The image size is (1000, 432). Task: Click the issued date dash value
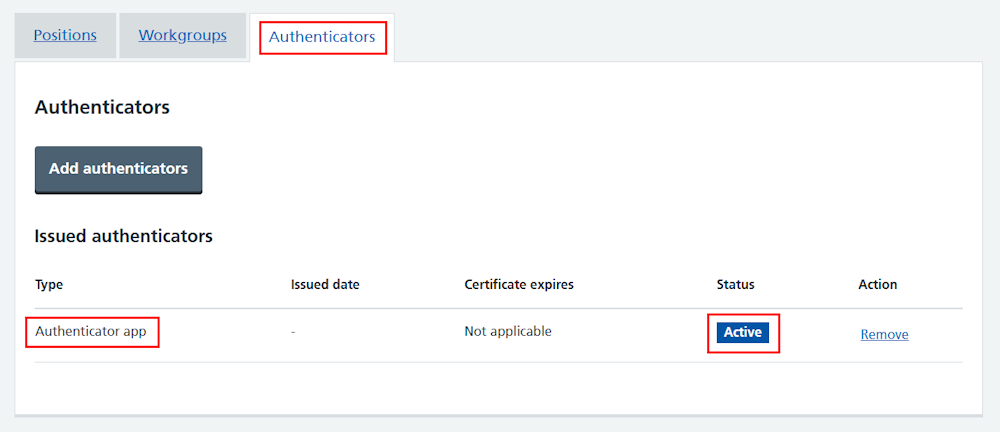293,332
